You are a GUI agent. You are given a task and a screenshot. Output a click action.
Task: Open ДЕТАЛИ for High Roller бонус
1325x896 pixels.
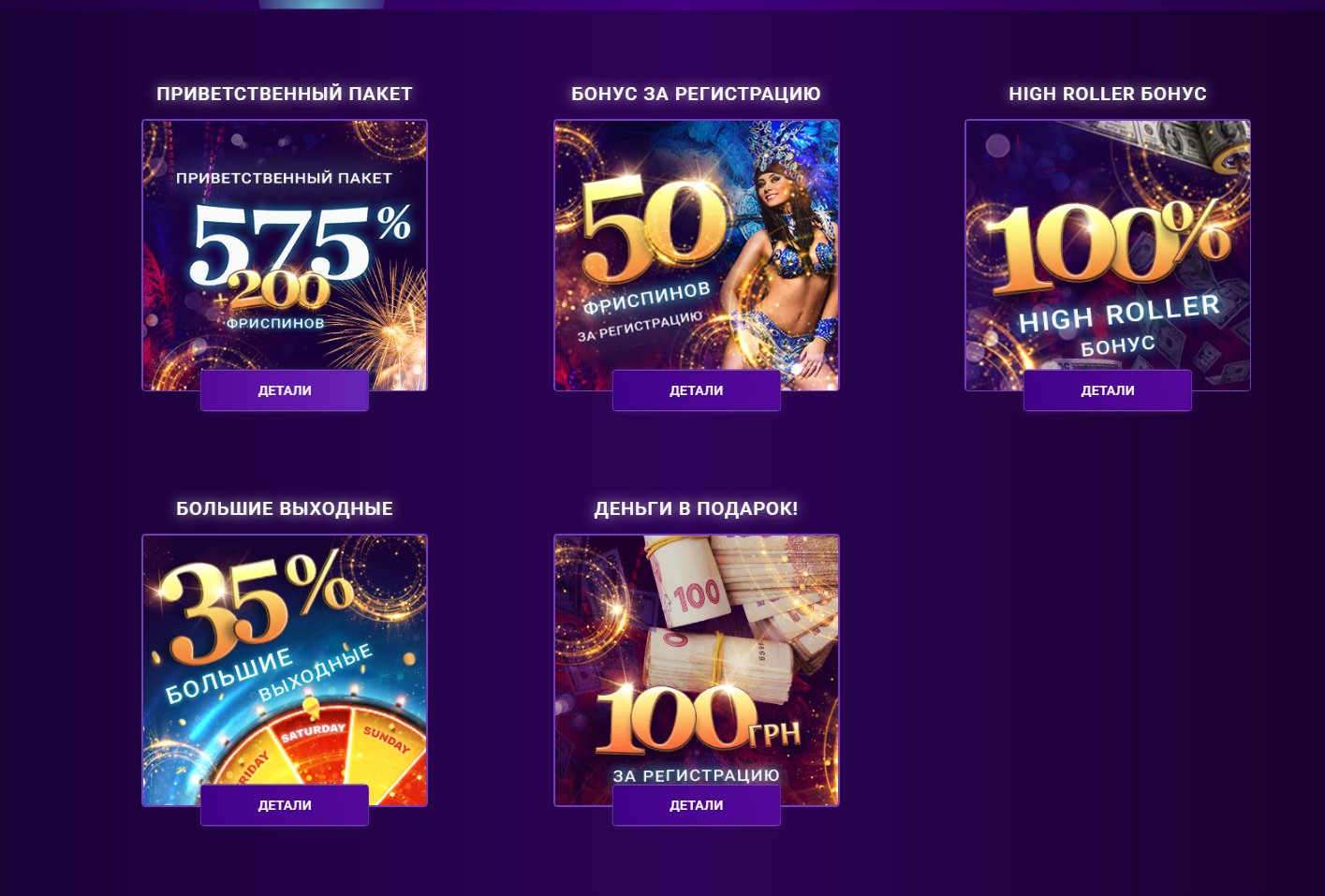[1108, 390]
